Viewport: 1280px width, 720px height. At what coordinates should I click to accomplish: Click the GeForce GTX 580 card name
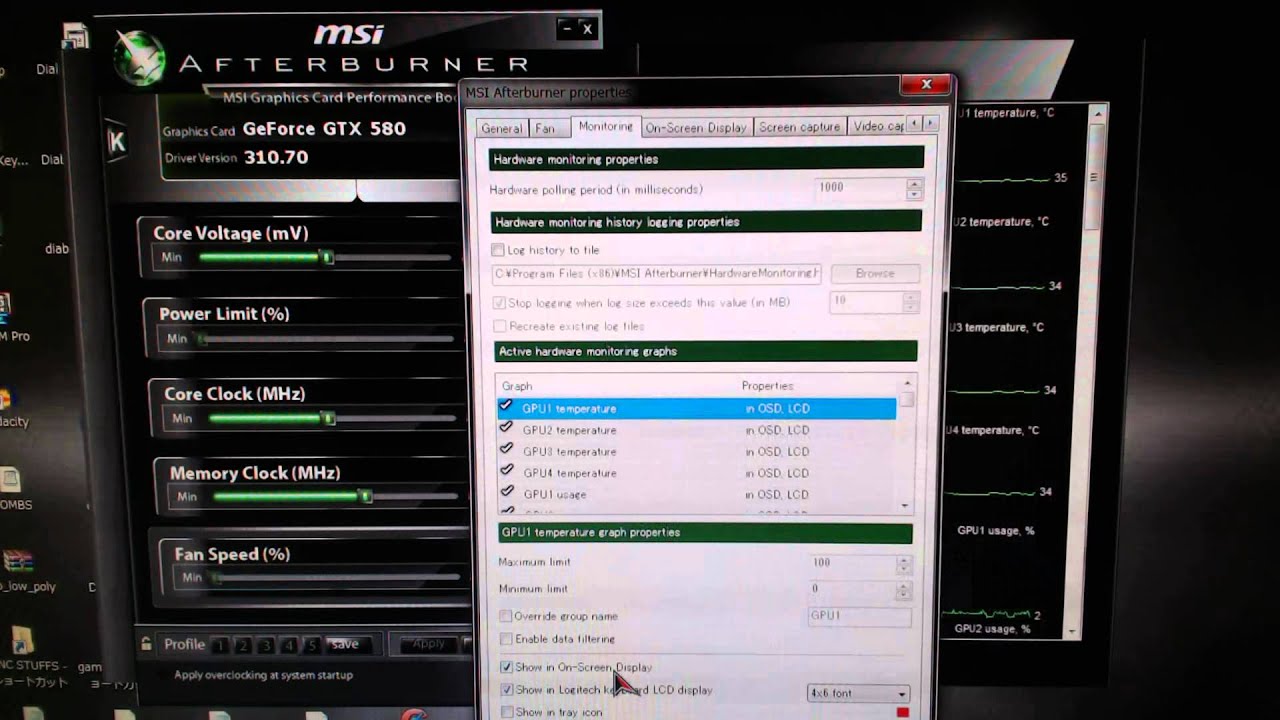tap(324, 129)
